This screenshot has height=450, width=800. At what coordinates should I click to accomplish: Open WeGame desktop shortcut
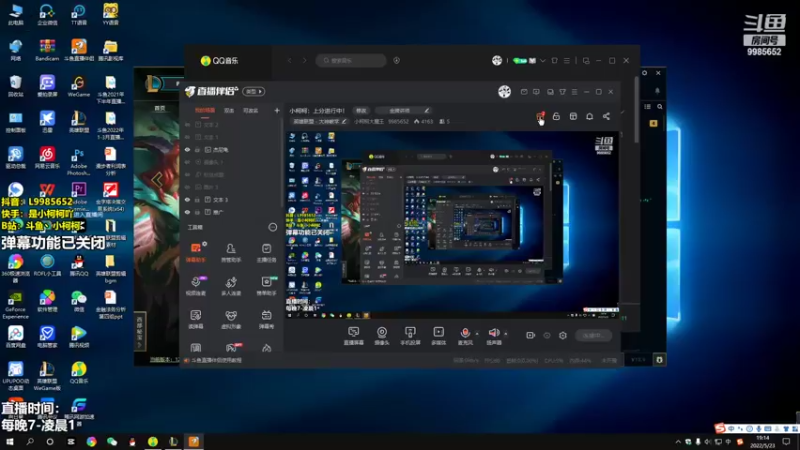click(x=79, y=86)
